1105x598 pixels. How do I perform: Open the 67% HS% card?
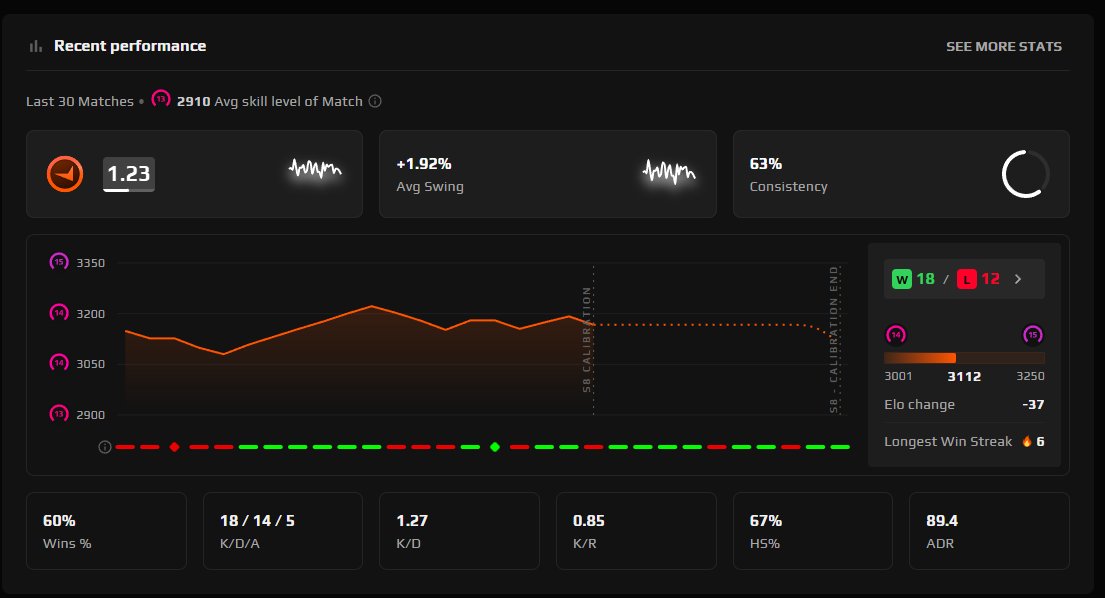813,530
